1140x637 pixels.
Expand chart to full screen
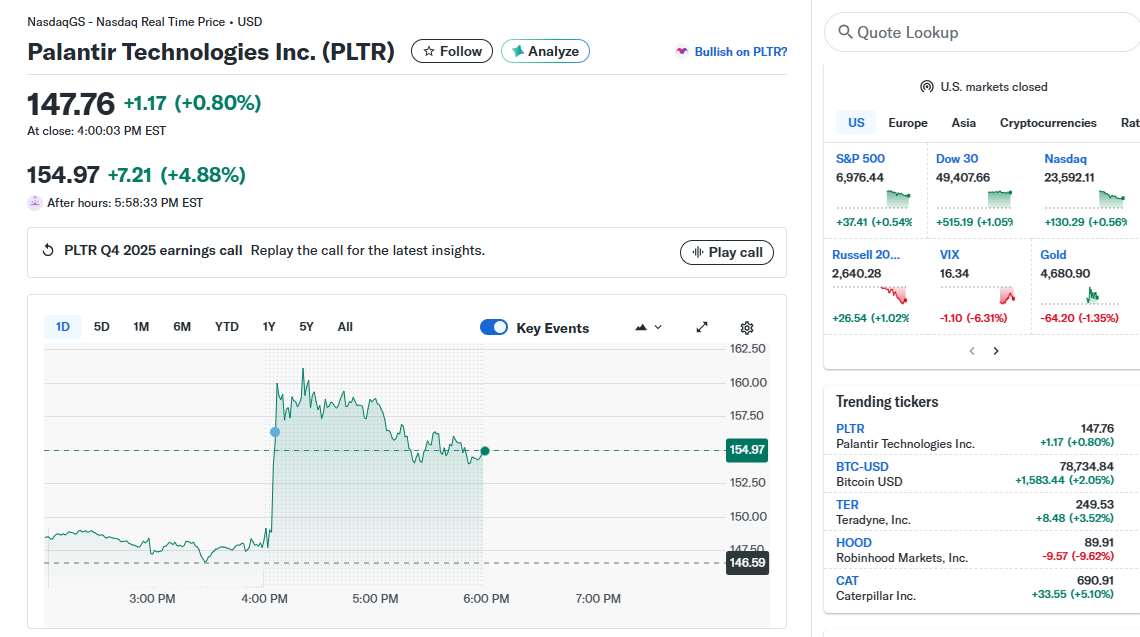click(x=702, y=328)
